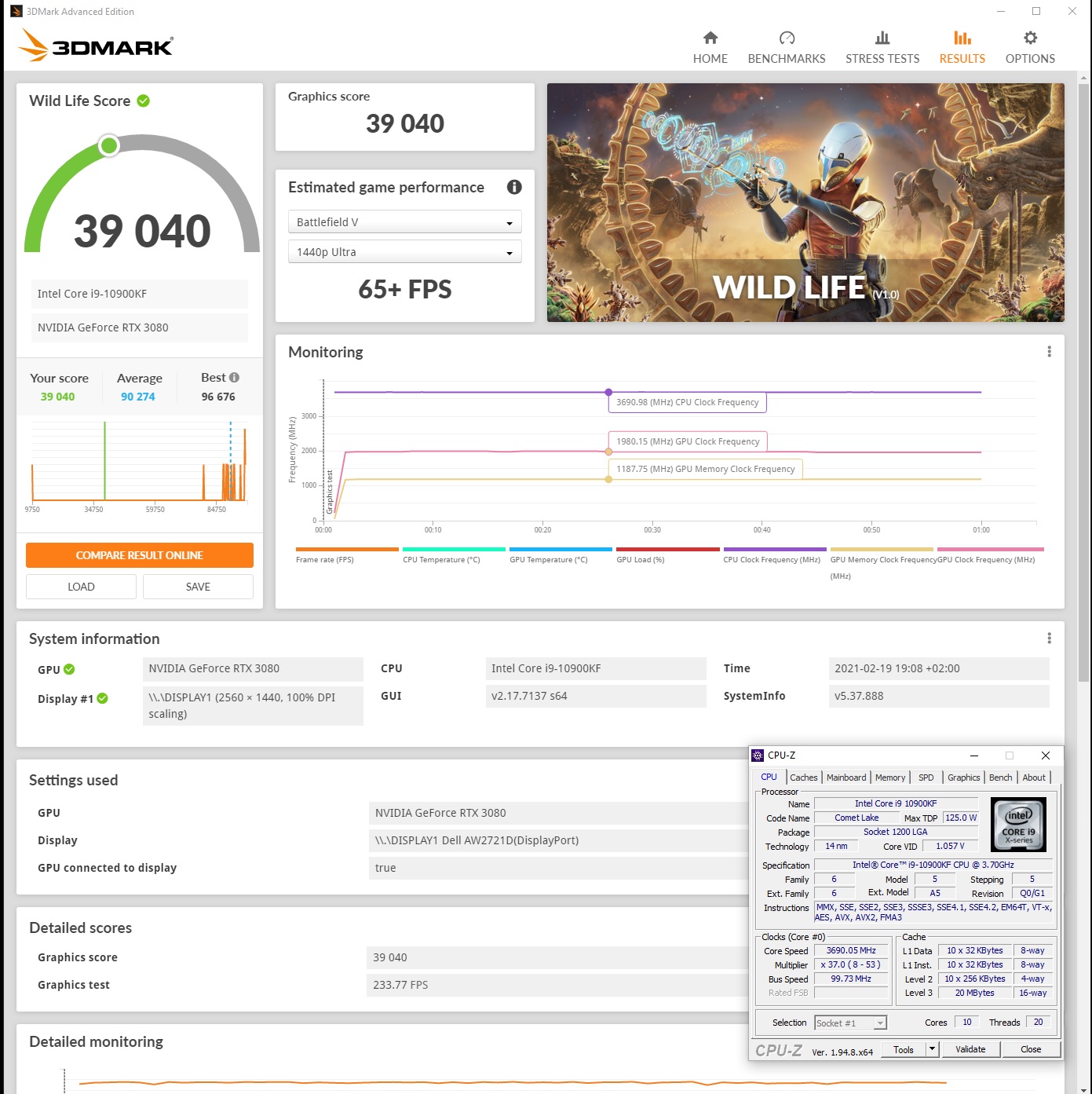The width and height of the screenshot is (1092, 1094).
Task: Switch to the Mainboard tab in CPU-Z
Action: (846, 778)
